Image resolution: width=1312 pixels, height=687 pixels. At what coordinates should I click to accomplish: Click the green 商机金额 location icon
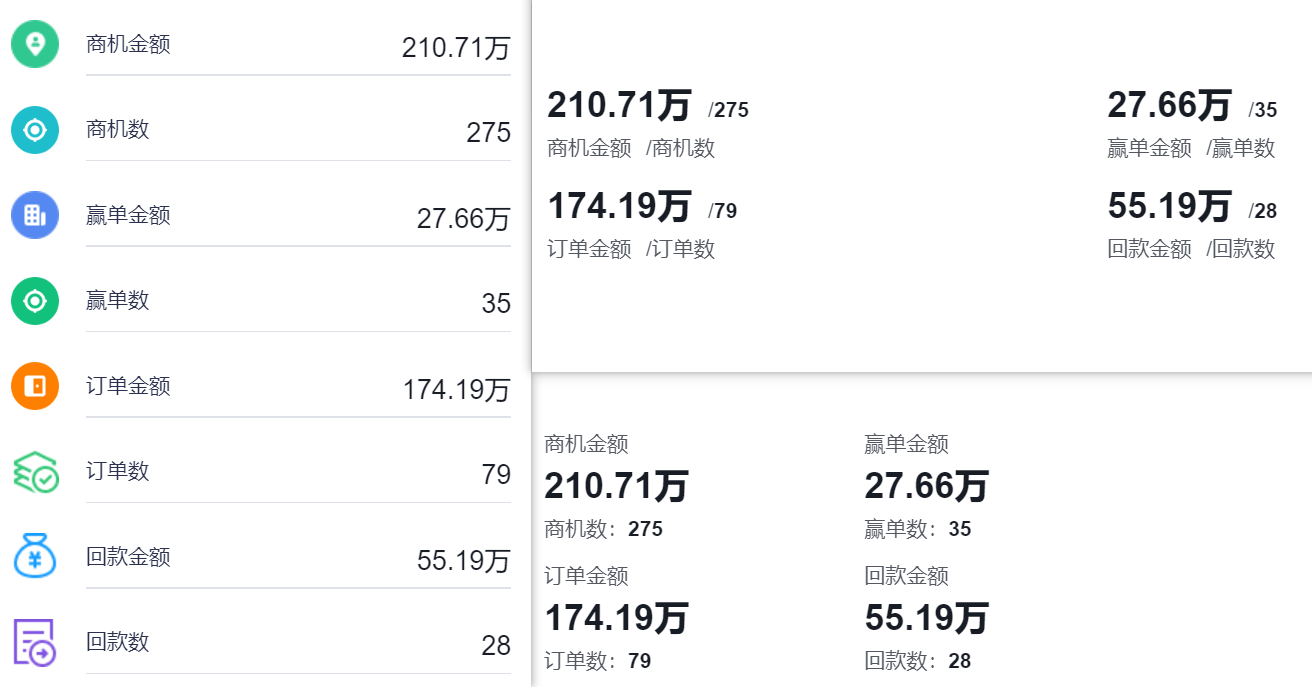35,44
